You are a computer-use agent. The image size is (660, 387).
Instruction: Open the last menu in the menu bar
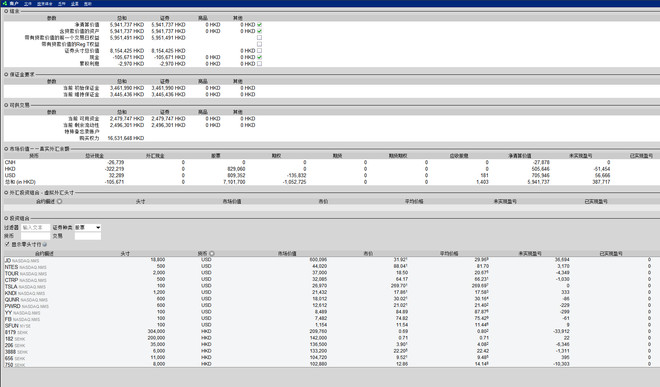pyautogui.click(x=88, y=3)
